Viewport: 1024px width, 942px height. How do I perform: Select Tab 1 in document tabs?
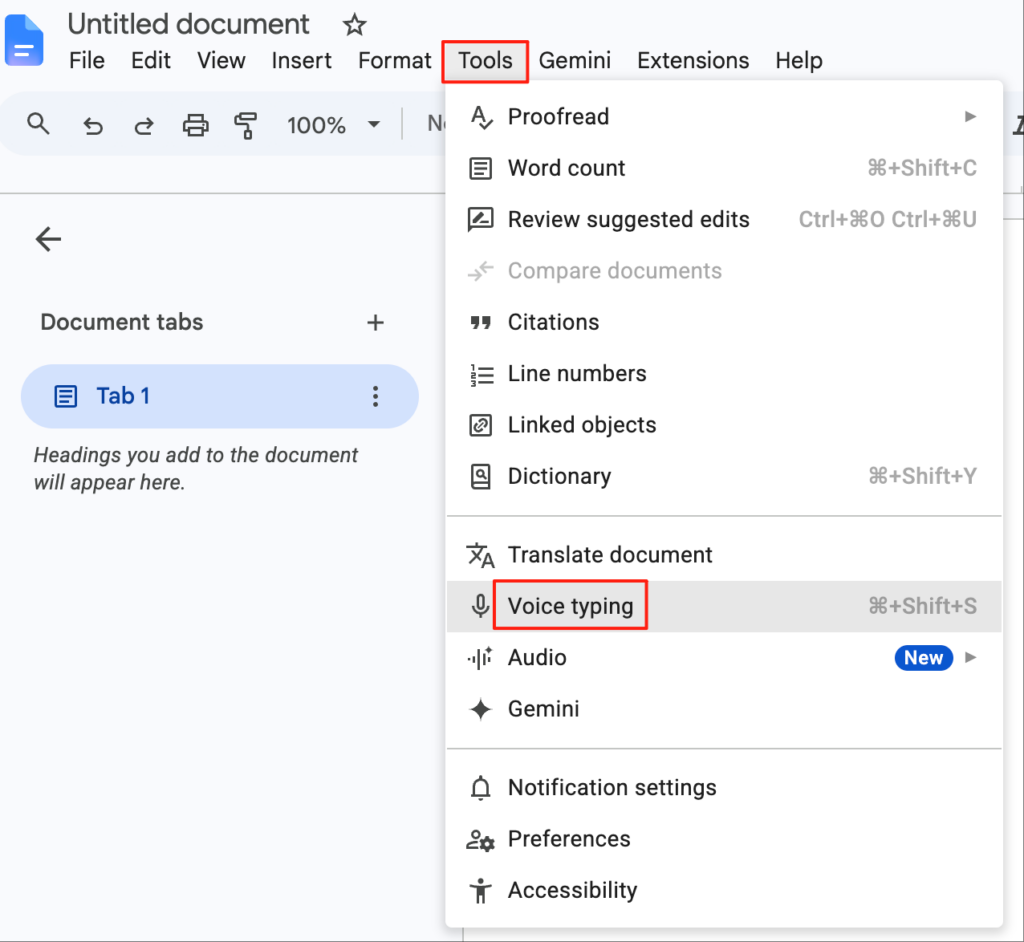[219, 397]
